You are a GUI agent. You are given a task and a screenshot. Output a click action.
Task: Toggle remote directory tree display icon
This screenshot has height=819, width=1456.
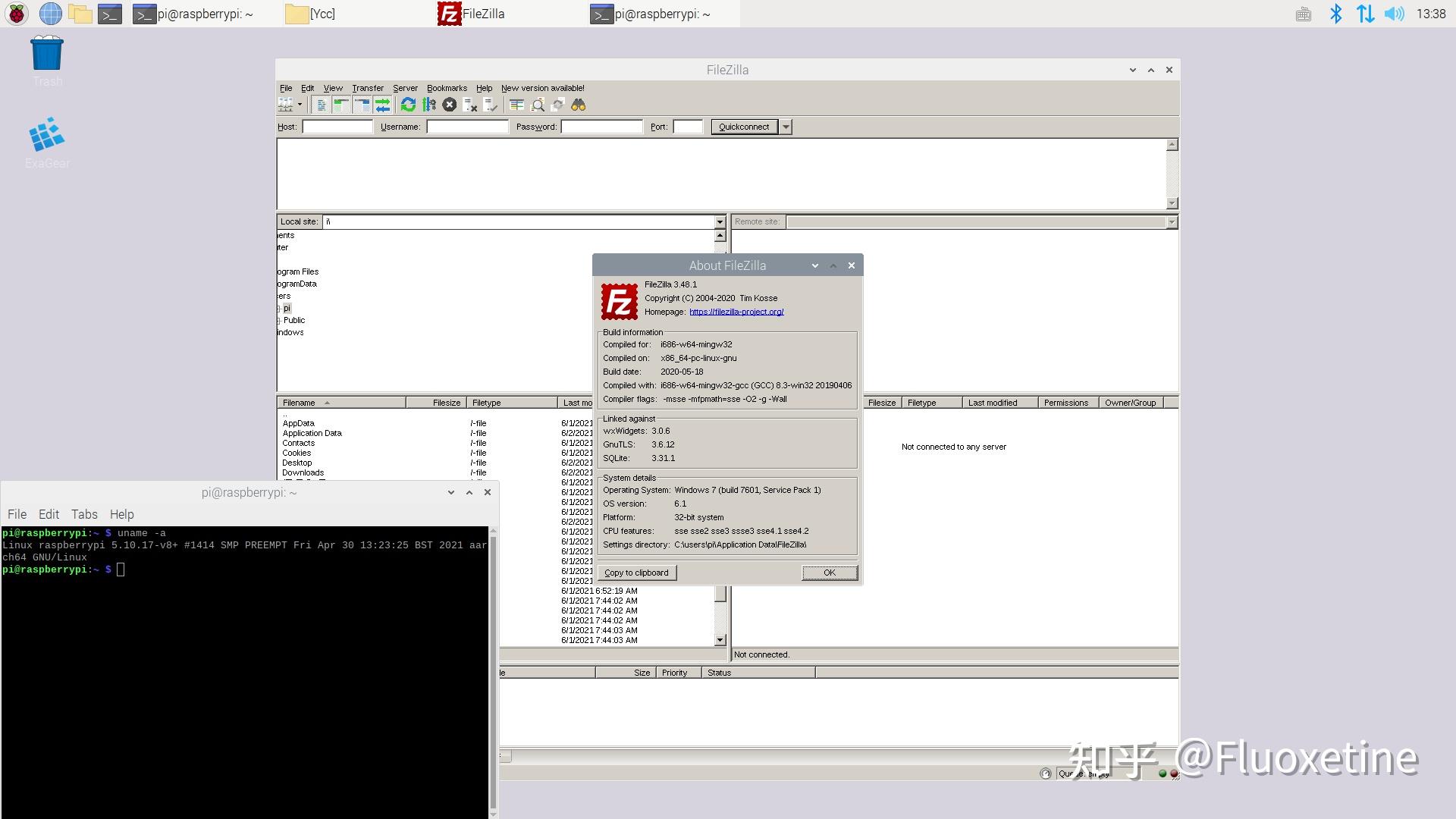[x=362, y=105]
